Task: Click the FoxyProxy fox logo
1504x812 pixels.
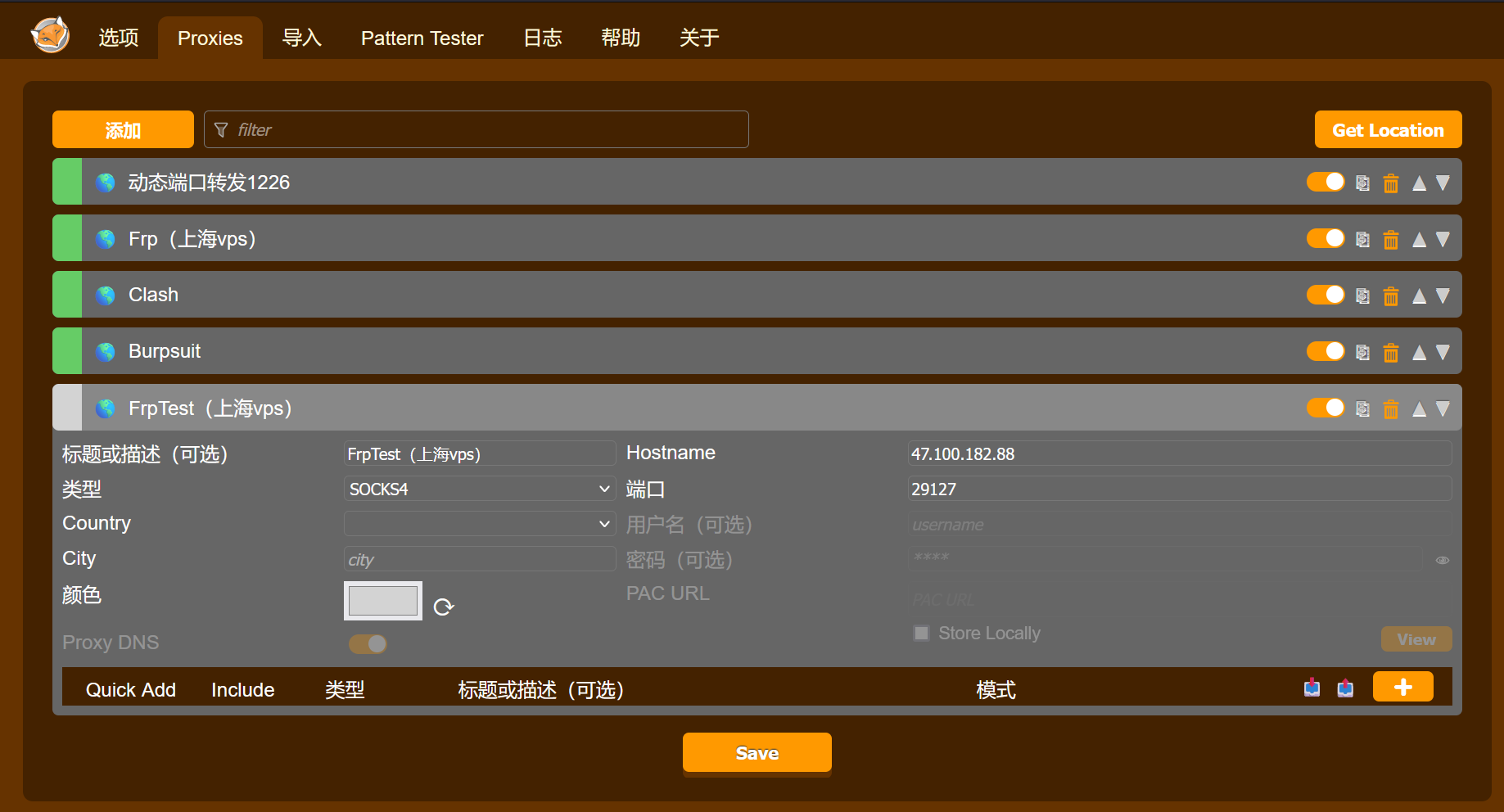Action: [50, 35]
